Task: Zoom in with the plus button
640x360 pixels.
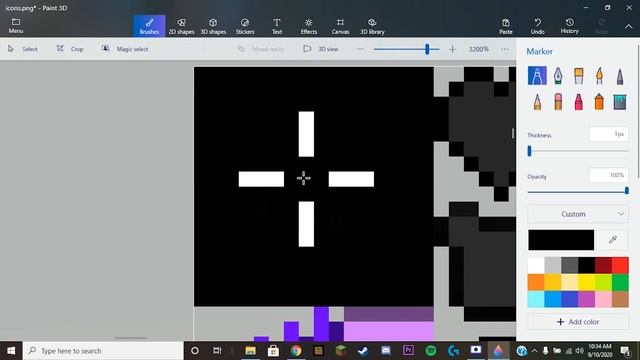Action: (452, 49)
